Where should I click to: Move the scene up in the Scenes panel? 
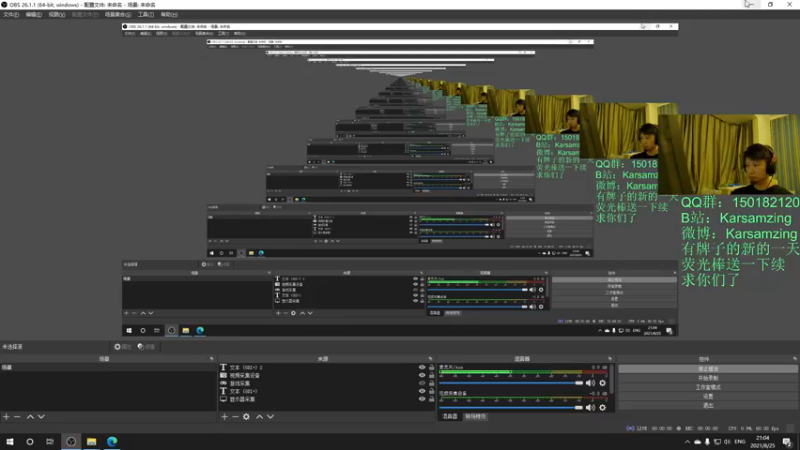click(30, 417)
